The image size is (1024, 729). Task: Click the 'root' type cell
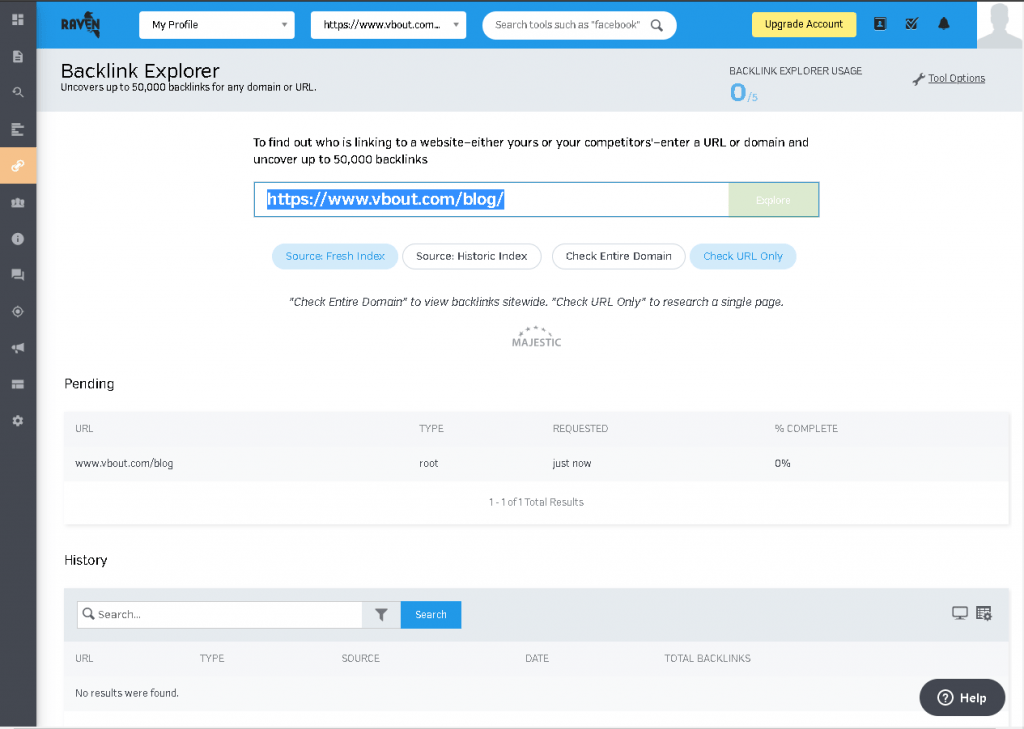point(428,463)
